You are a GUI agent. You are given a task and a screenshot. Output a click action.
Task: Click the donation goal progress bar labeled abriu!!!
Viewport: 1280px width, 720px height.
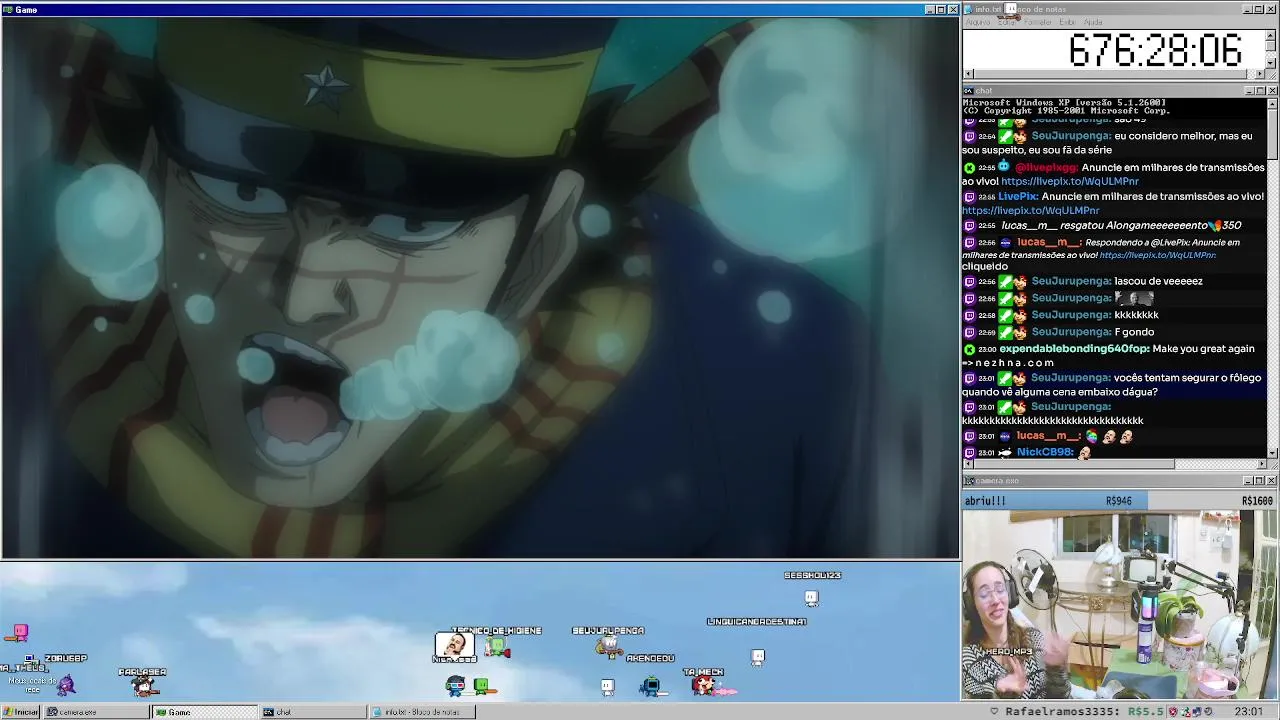[x=1118, y=501]
